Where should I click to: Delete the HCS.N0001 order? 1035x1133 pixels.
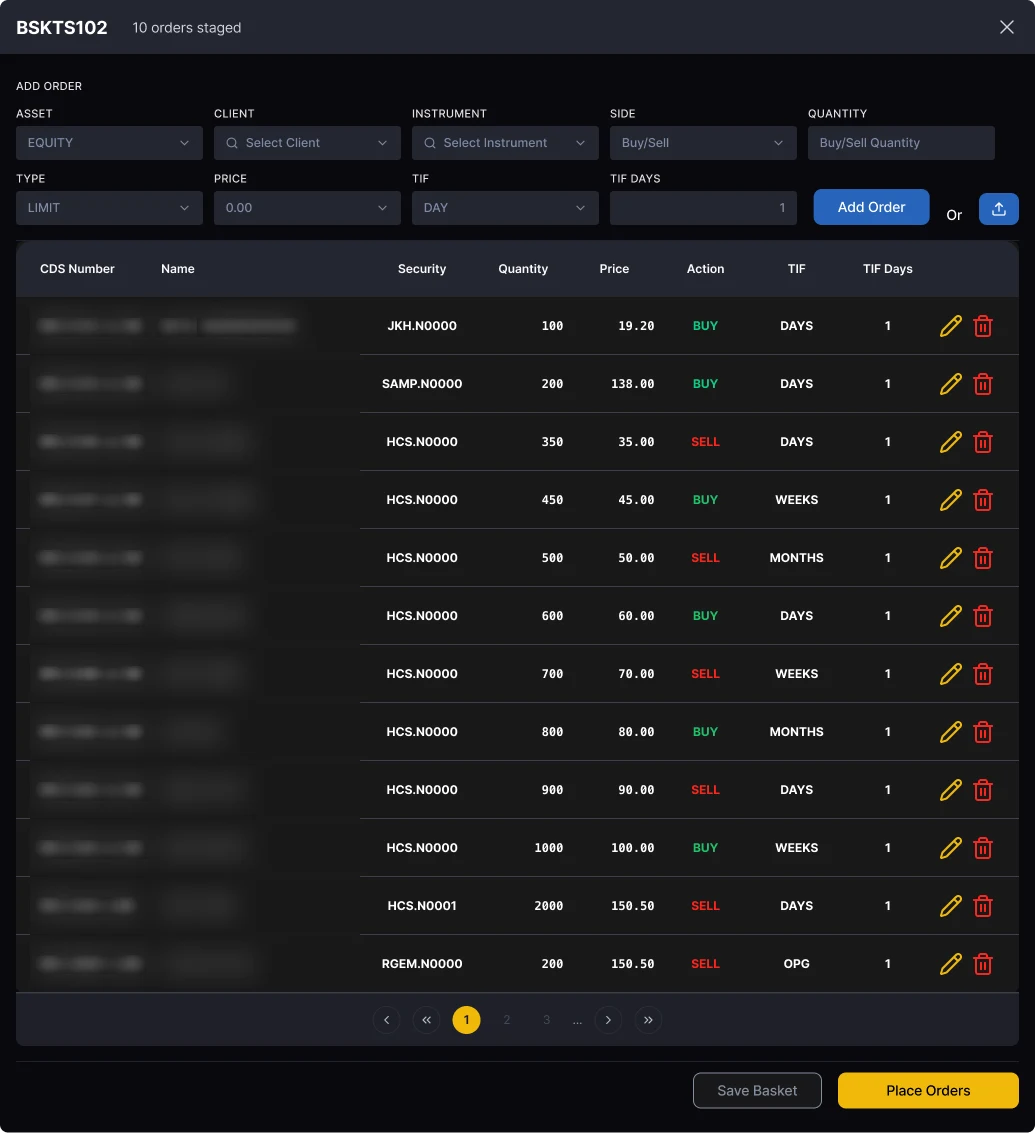click(x=983, y=905)
